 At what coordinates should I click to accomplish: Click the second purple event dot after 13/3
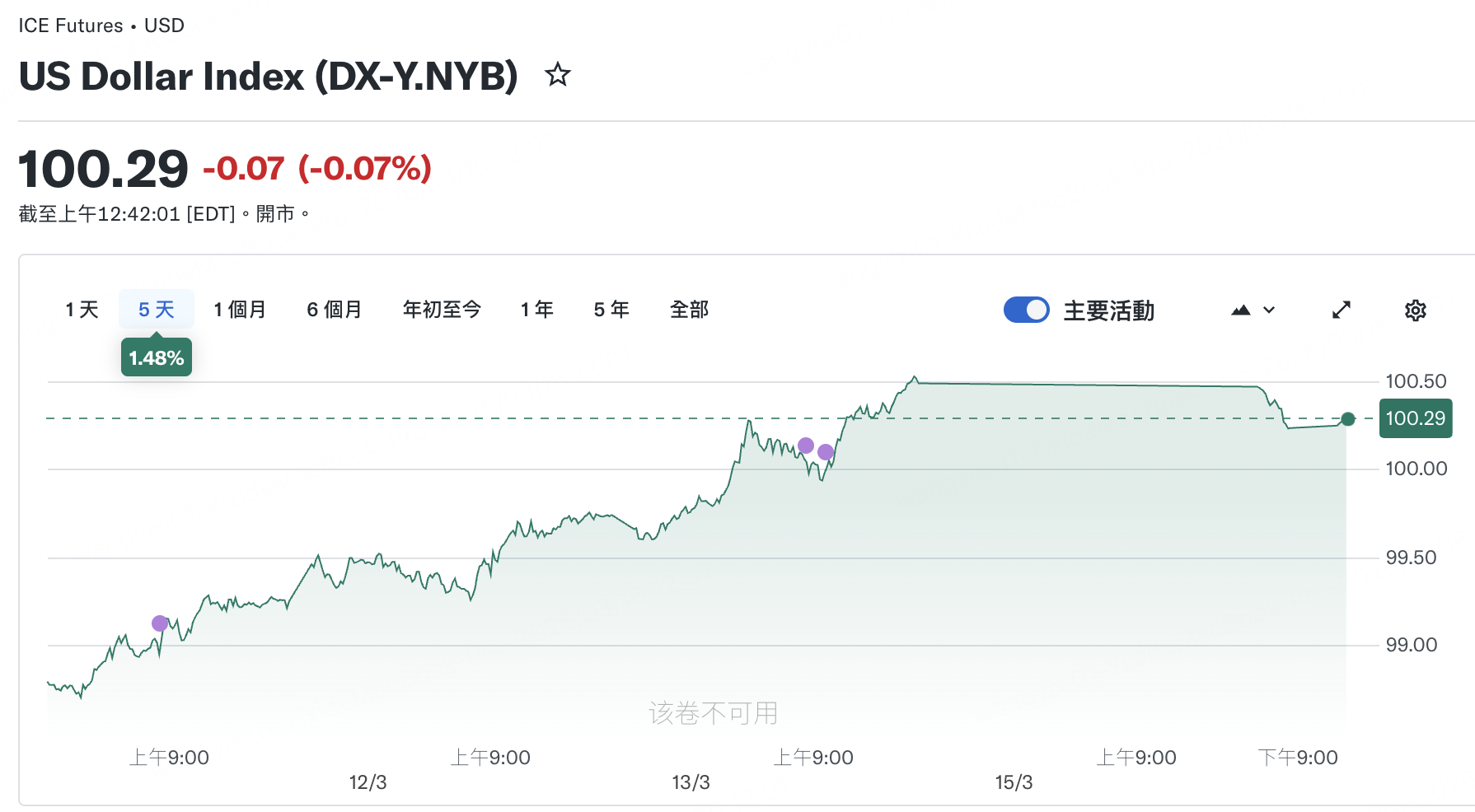point(825,451)
